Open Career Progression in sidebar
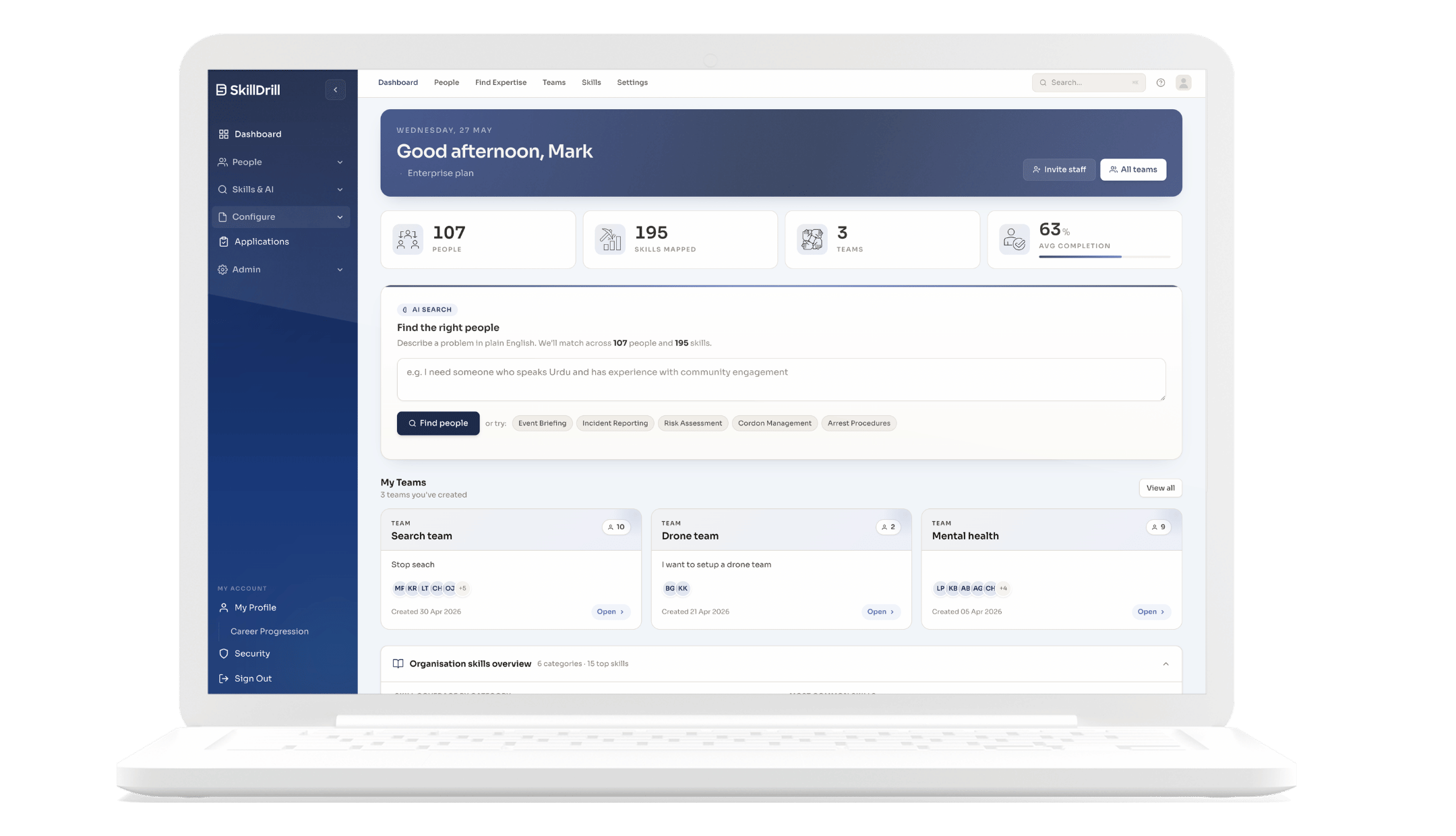 (x=270, y=632)
